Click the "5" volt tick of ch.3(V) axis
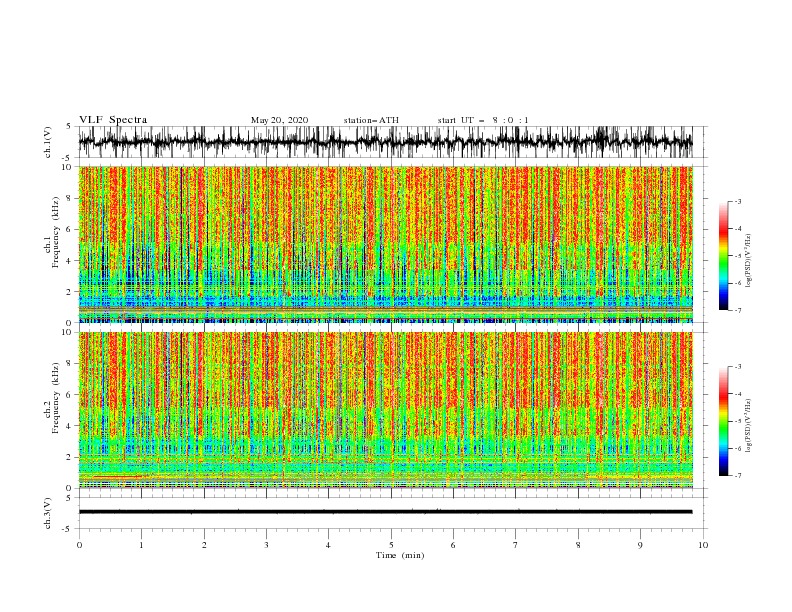 [69, 498]
